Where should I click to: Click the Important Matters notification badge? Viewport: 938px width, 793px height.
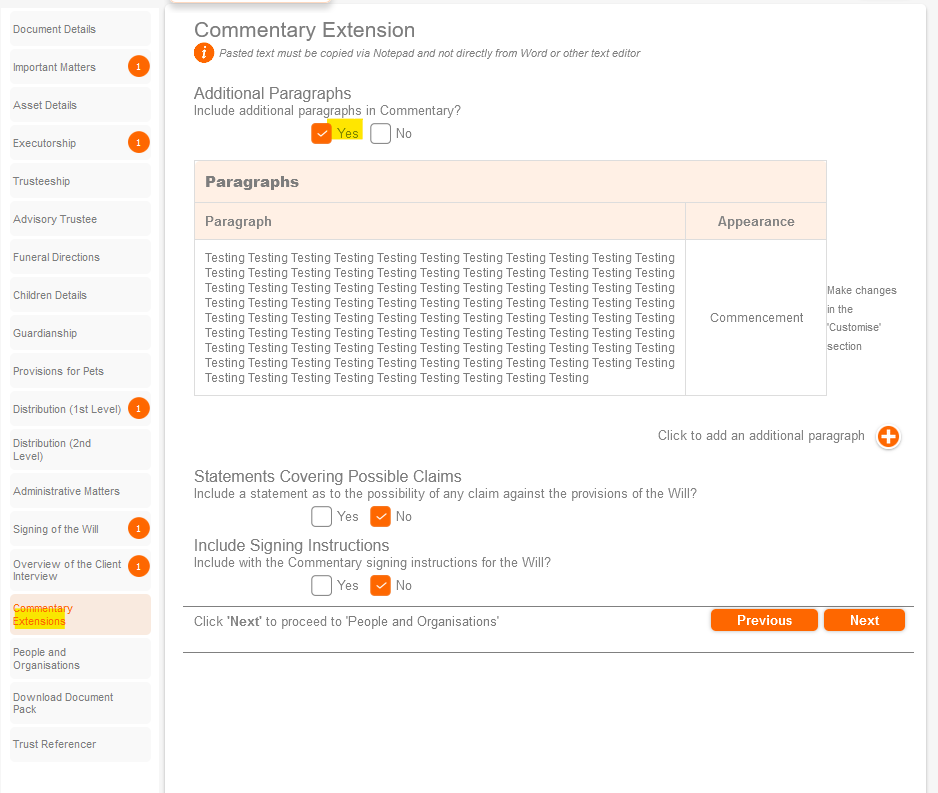tap(139, 67)
